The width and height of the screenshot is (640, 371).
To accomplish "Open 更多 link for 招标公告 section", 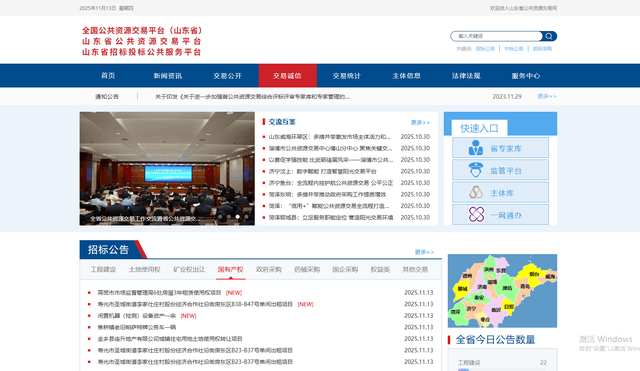I will [424, 252].
